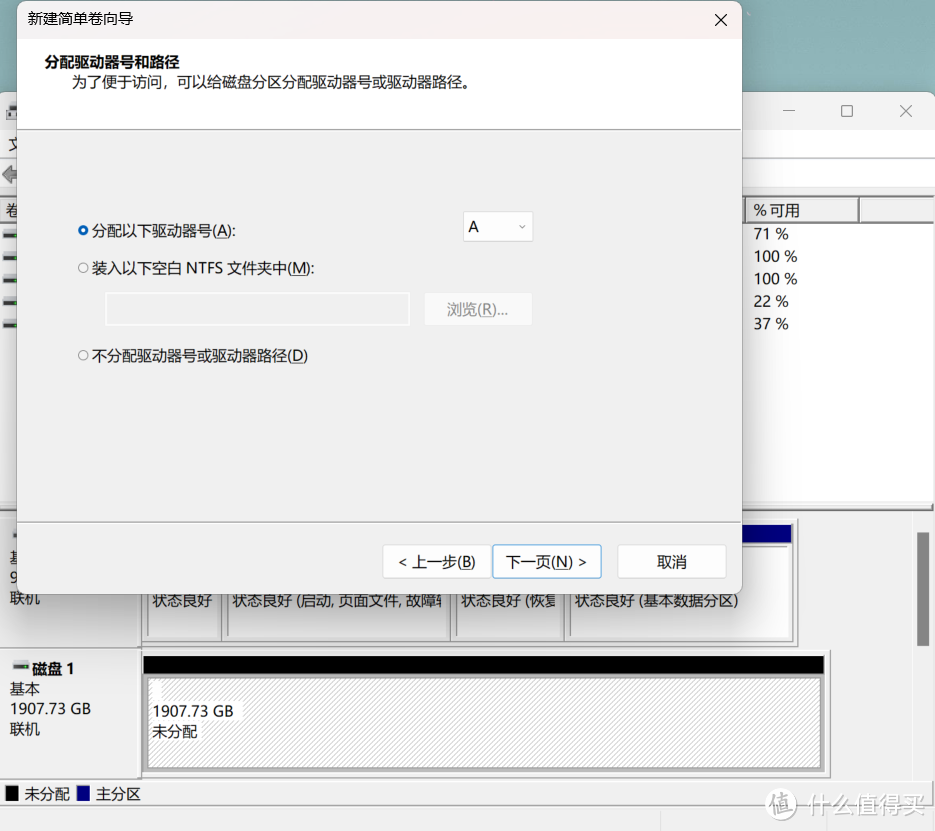The height and width of the screenshot is (831, 935).
Task: Select the 装入以下空白 NTFS 文件夹中 radio option
Action: [x=83, y=268]
